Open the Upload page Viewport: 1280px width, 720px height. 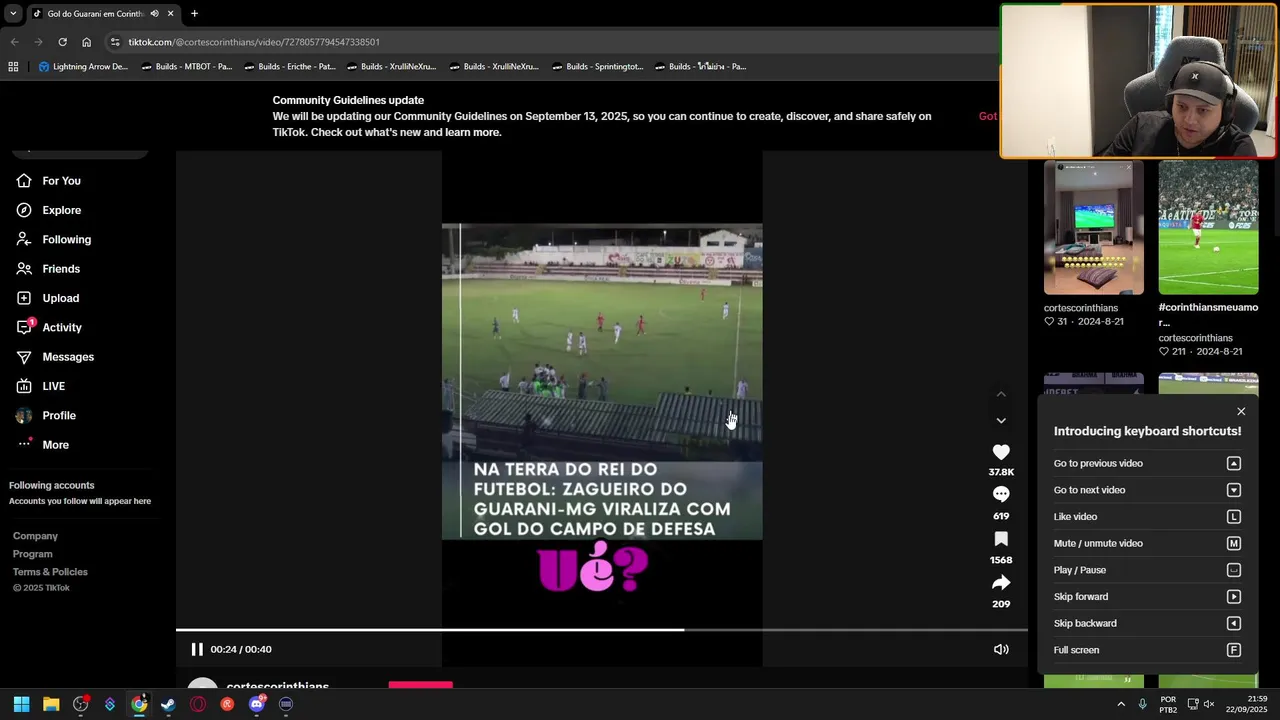(60, 298)
